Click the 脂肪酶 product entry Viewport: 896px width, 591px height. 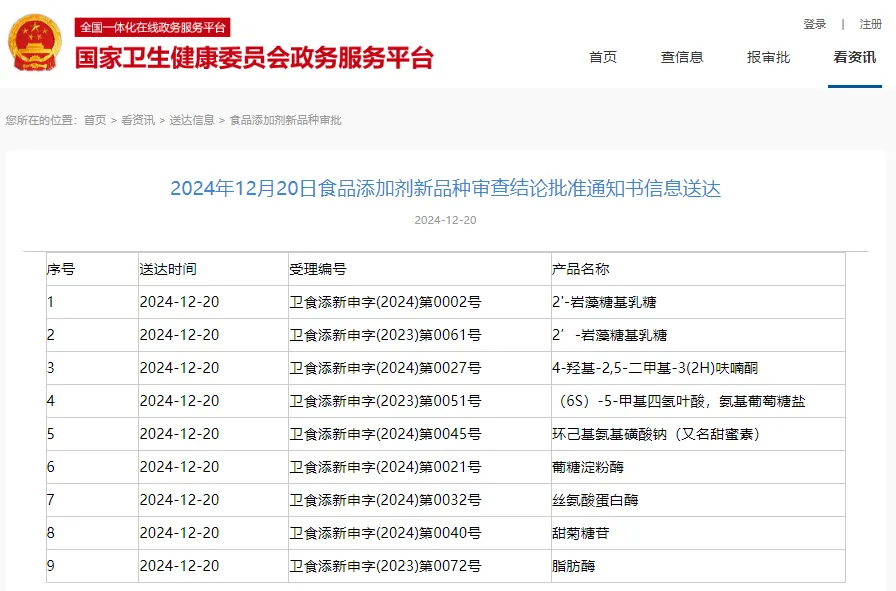pyautogui.click(x=573, y=566)
